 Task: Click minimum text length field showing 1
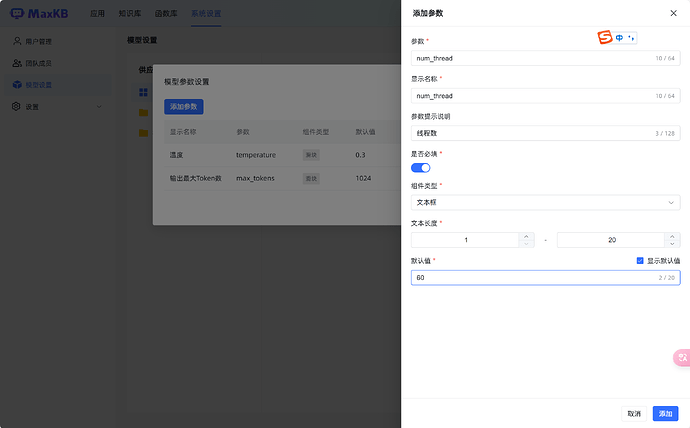click(x=466, y=240)
